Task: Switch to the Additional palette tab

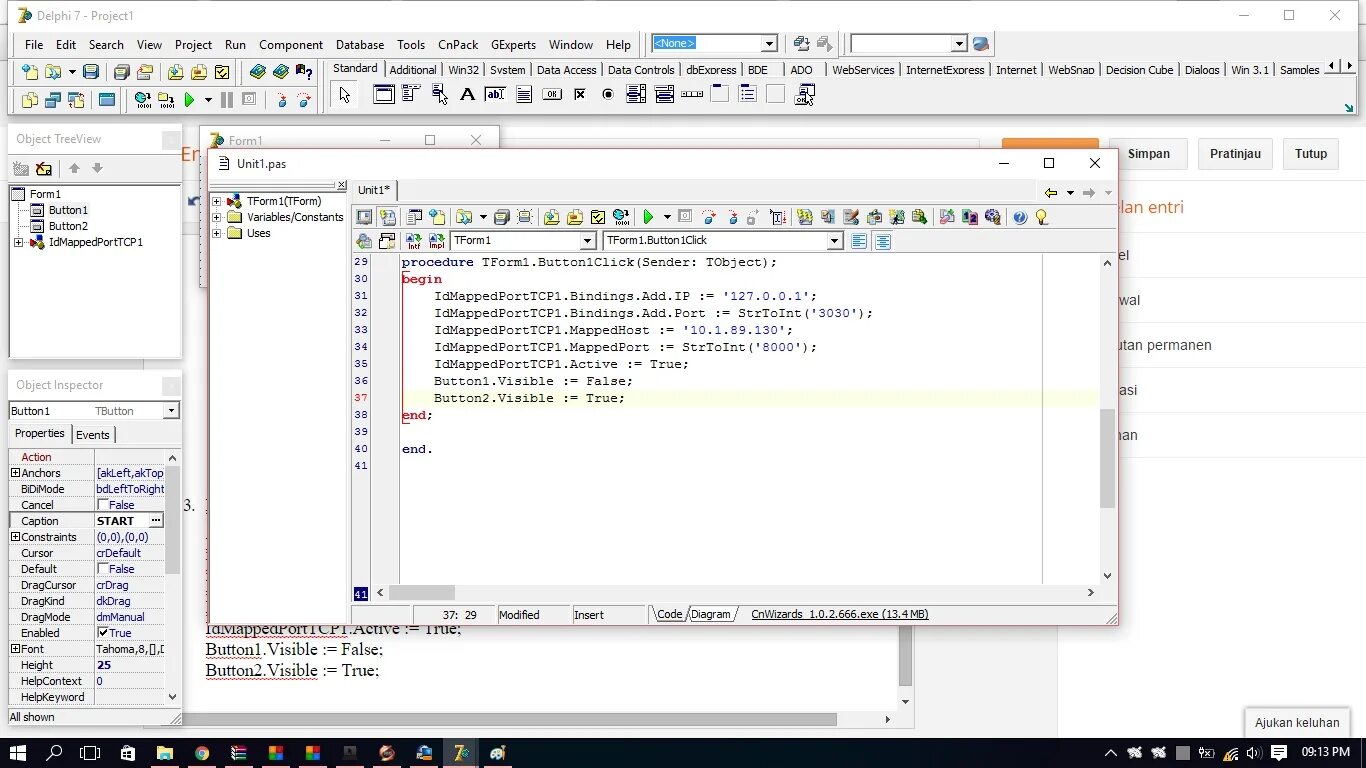Action: 413,70
